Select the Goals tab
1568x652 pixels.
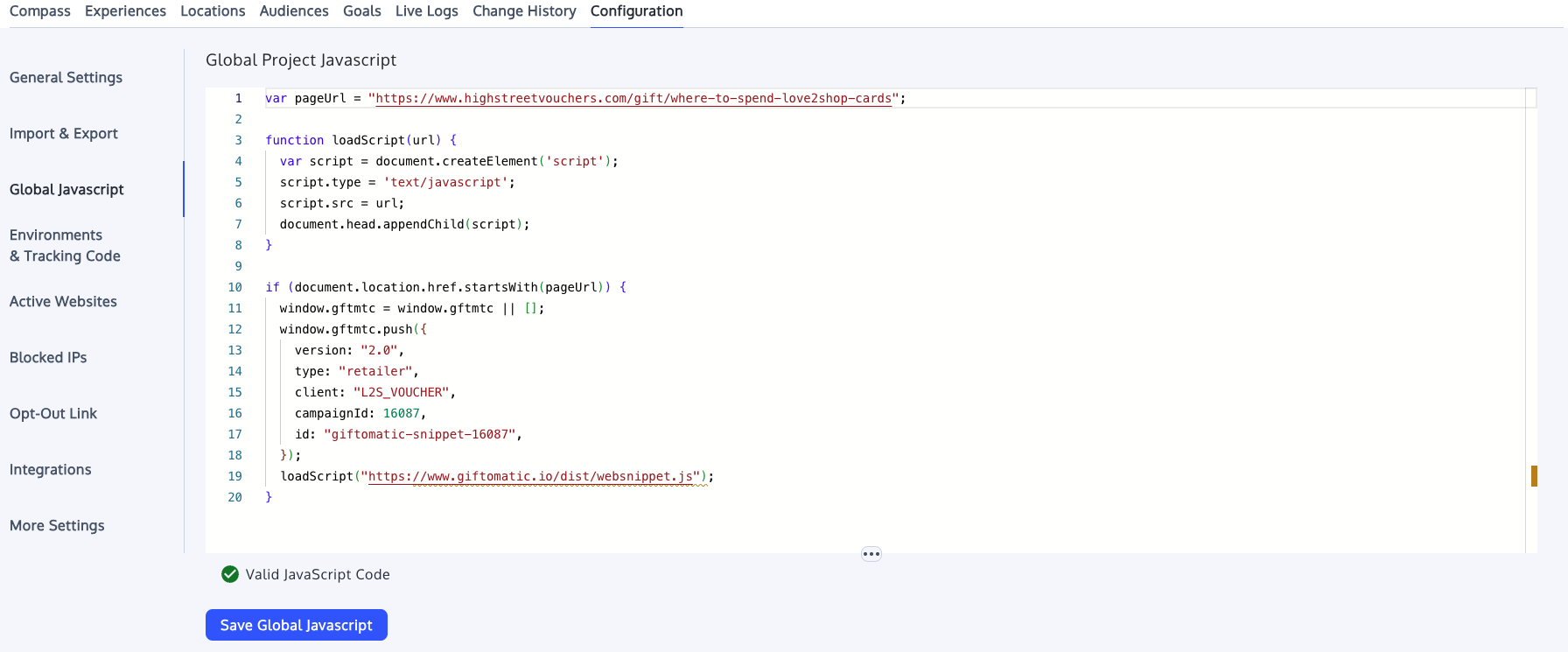pos(361,11)
